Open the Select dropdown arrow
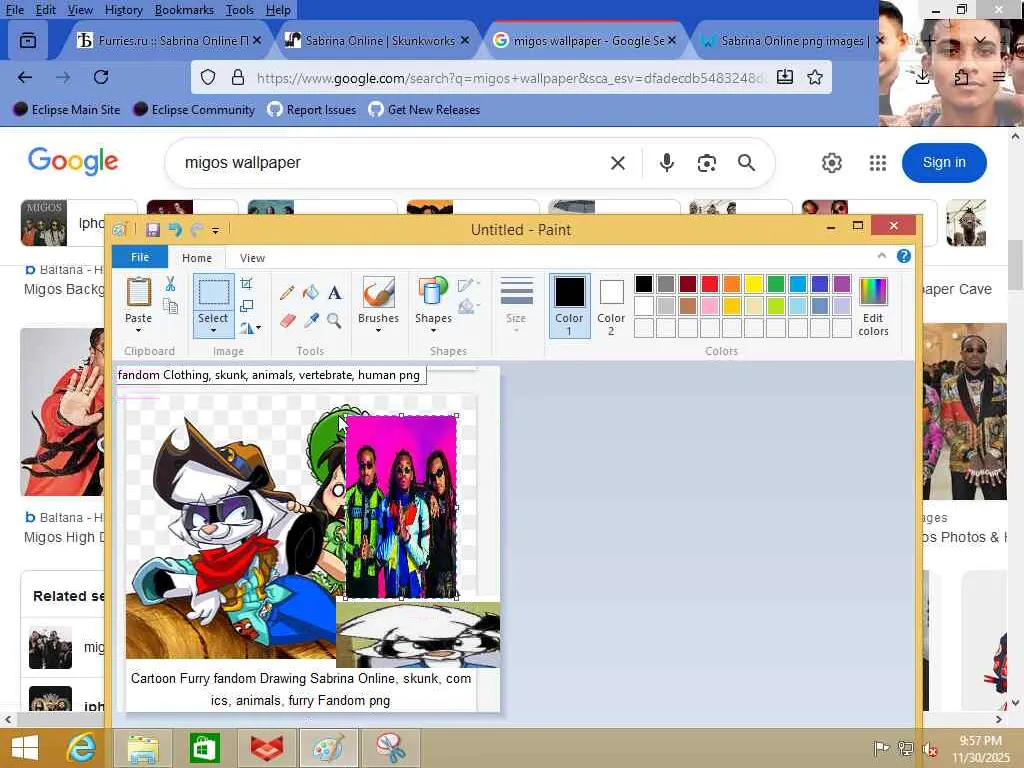This screenshot has width=1024, height=768. tap(213, 330)
